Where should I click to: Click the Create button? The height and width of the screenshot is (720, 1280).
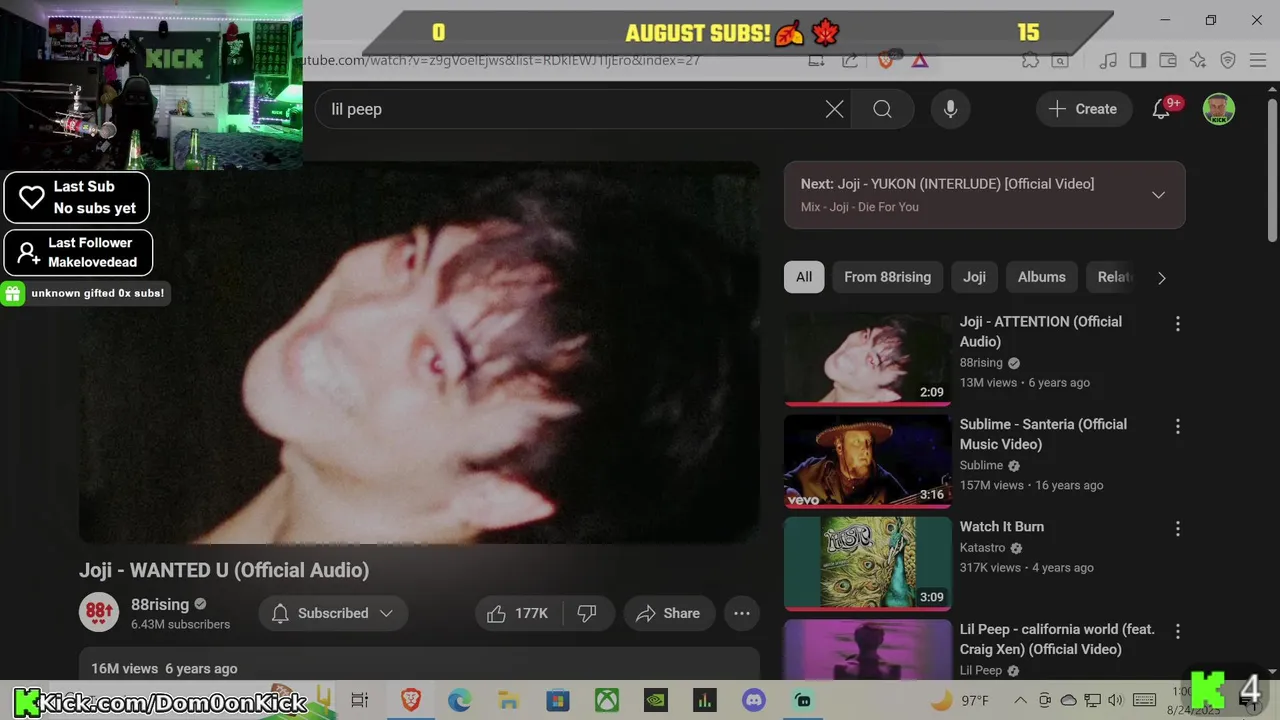1083,109
